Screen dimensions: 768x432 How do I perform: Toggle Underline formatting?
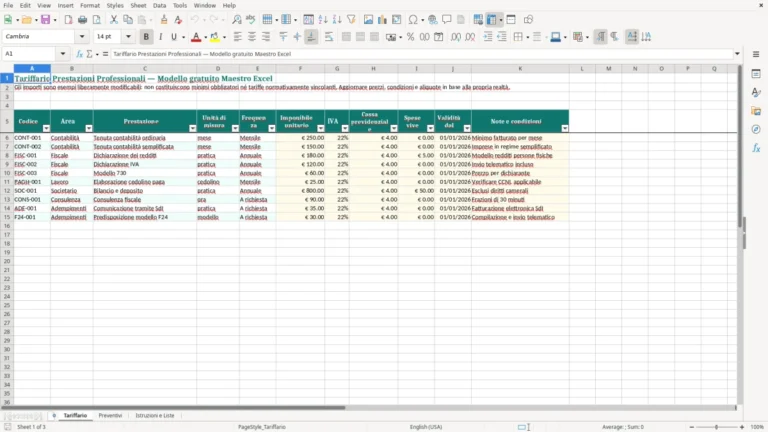point(173,37)
